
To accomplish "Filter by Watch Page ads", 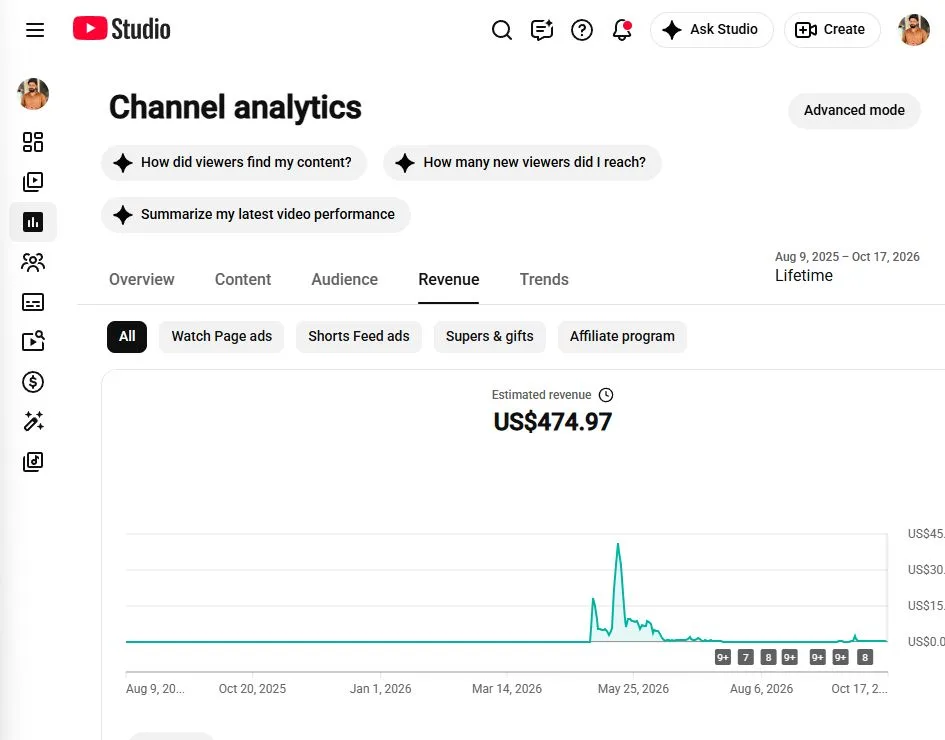I will (x=222, y=337).
